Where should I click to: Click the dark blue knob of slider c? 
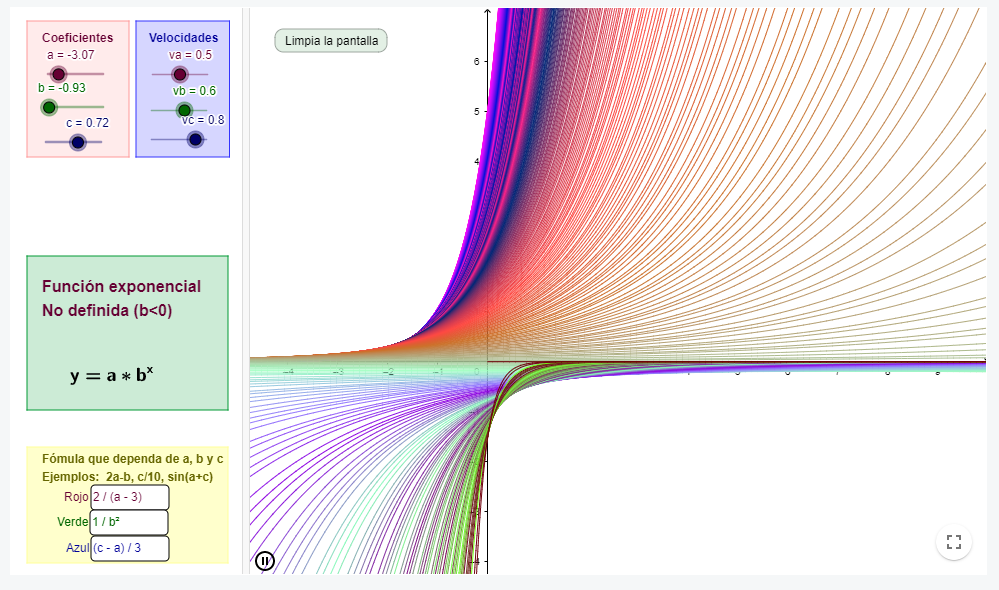tap(78, 142)
